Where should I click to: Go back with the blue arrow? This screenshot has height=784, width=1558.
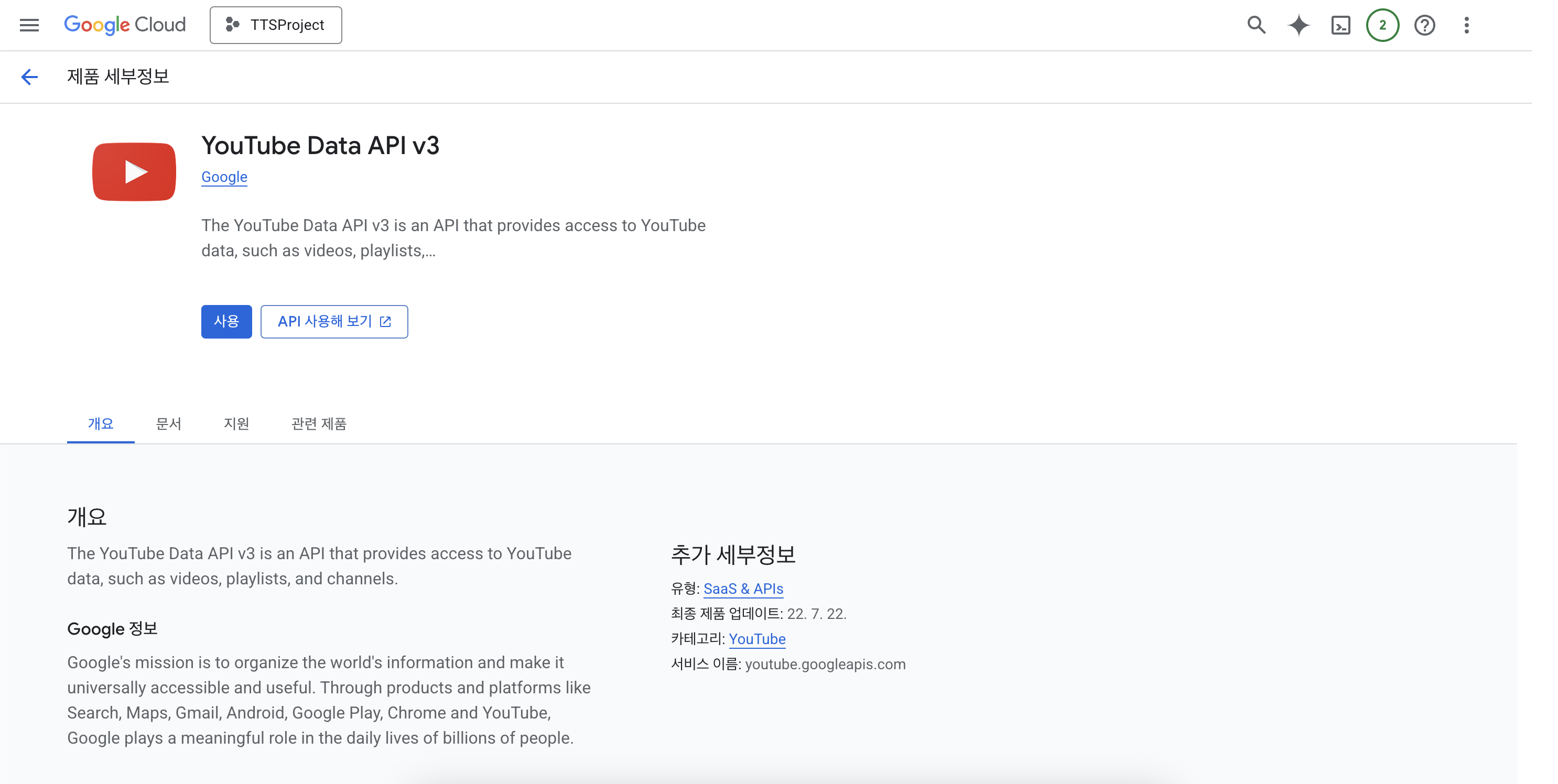point(29,77)
